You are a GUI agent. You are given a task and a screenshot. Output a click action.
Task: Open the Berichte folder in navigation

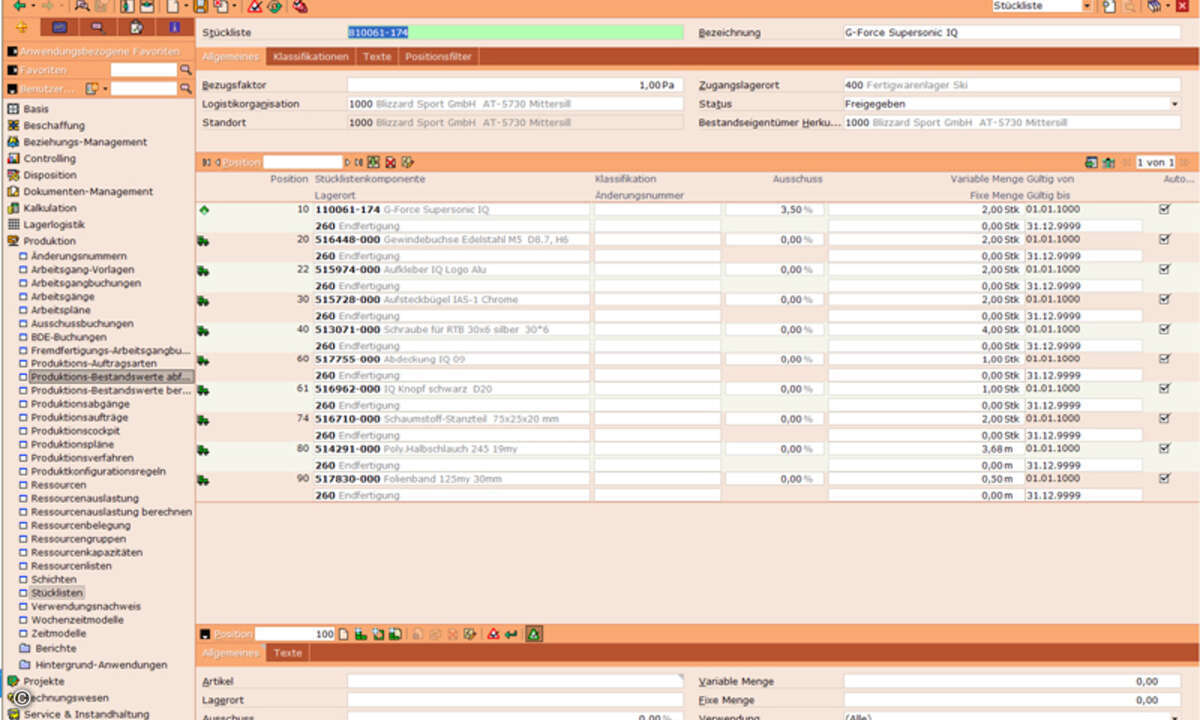pos(55,648)
